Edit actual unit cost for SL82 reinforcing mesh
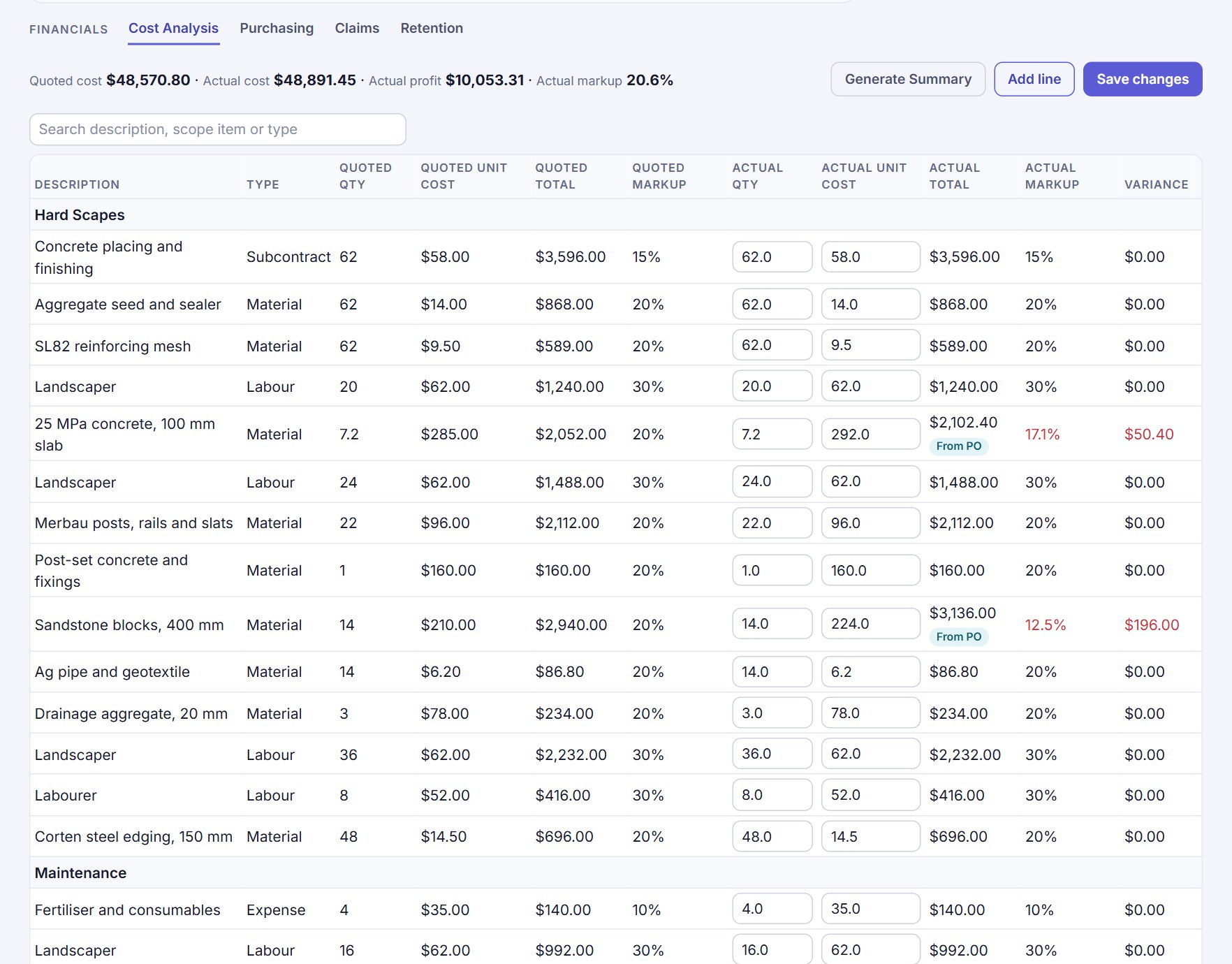Screen dimensions: 1232x964 [x=871, y=345]
